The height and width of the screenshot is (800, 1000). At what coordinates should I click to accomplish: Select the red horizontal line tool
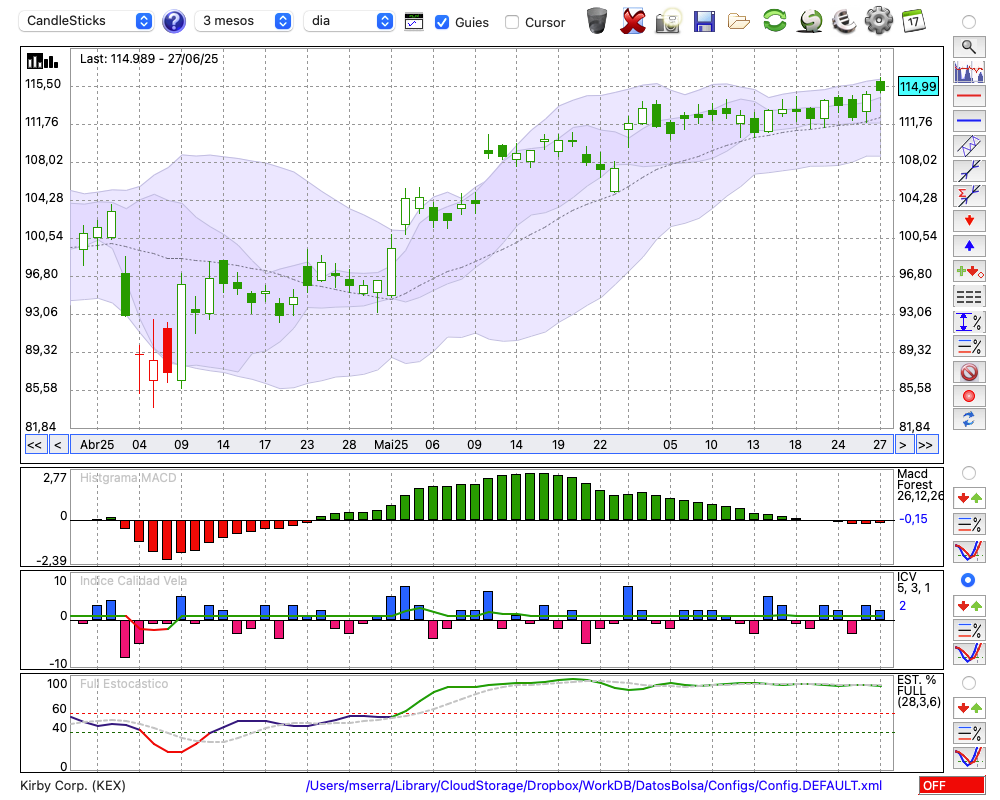[x=969, y=96]
